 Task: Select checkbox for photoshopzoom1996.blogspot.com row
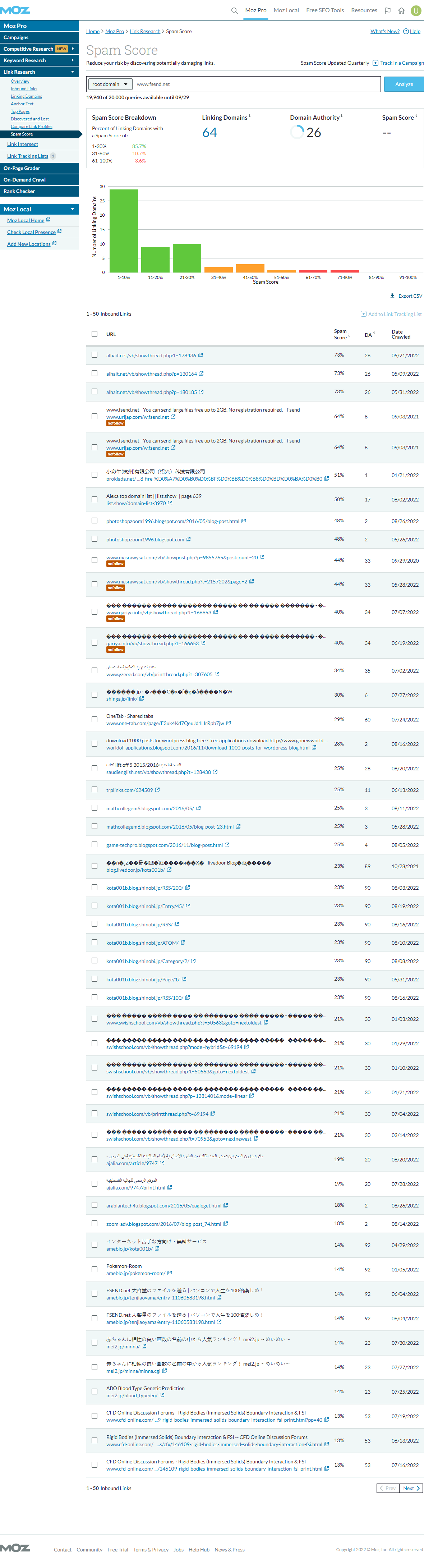(94, 539)
